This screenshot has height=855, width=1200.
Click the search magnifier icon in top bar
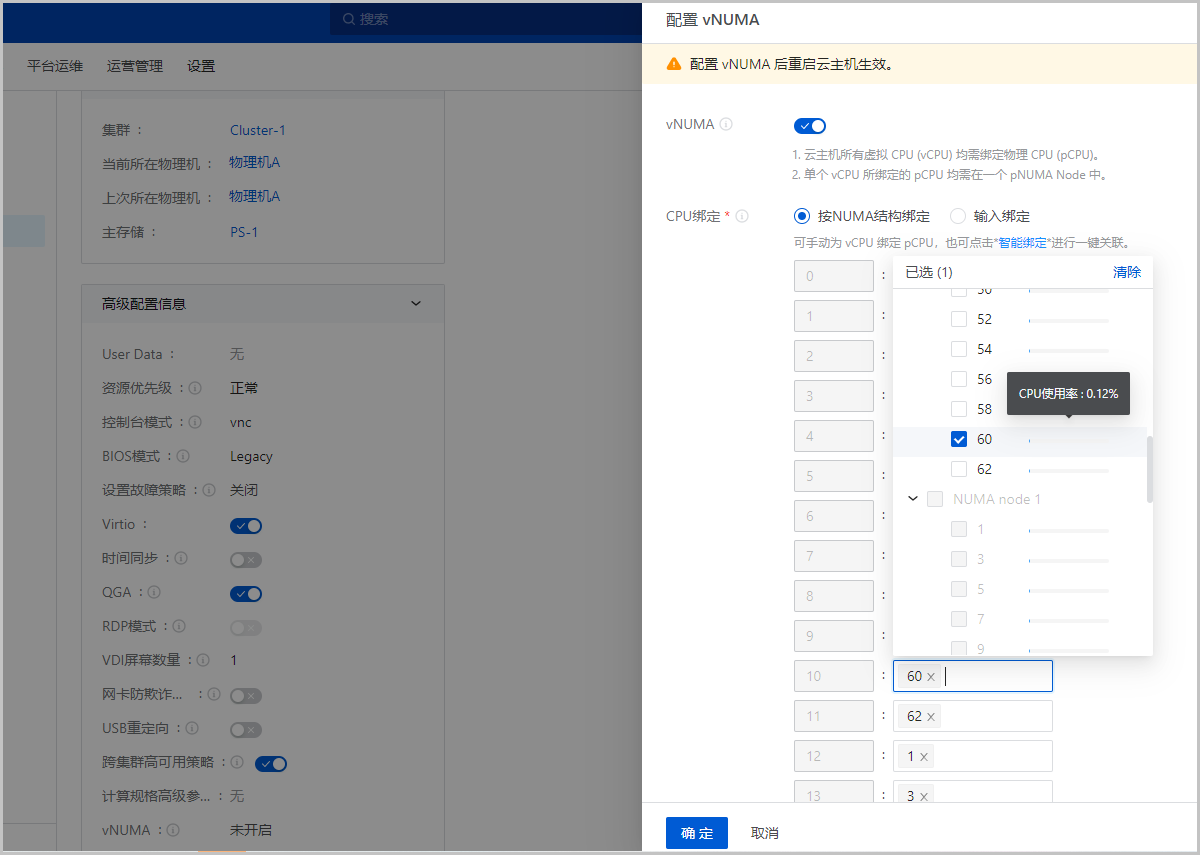pos(348,19)
